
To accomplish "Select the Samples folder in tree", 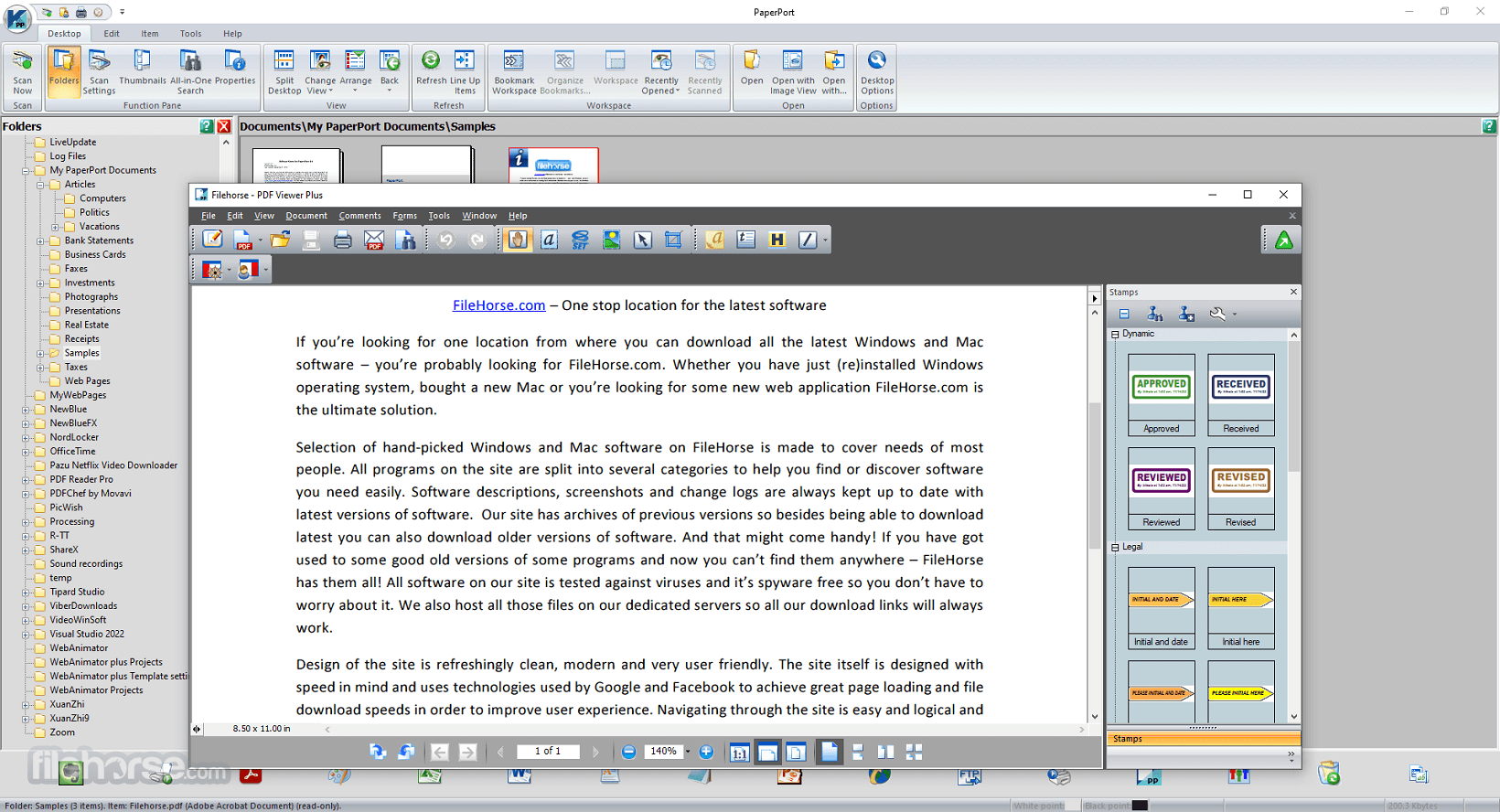I will point(81,353).
